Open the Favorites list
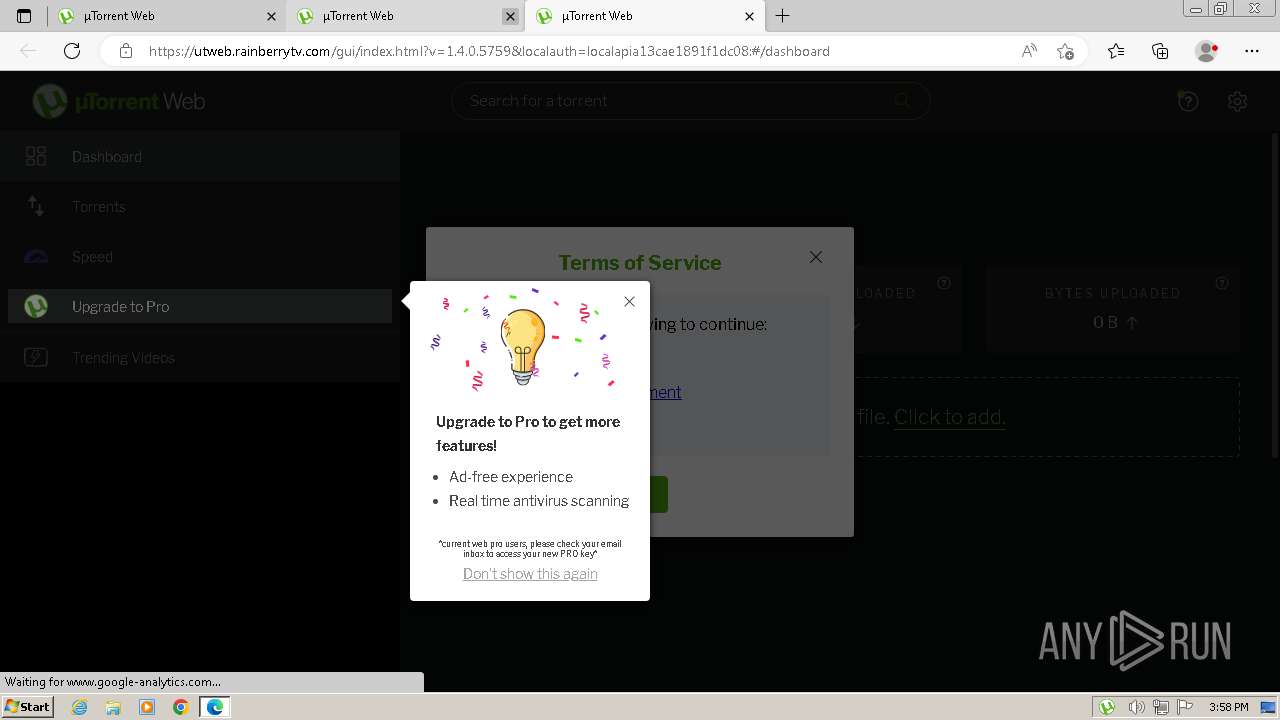 pos(1116,51)
